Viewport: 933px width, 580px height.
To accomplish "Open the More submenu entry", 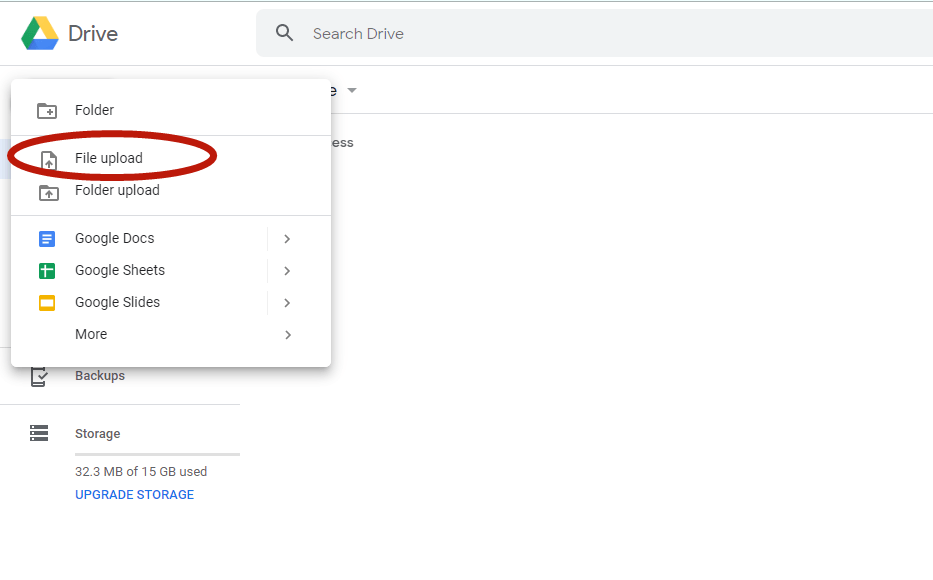I will tap(171, 334).
